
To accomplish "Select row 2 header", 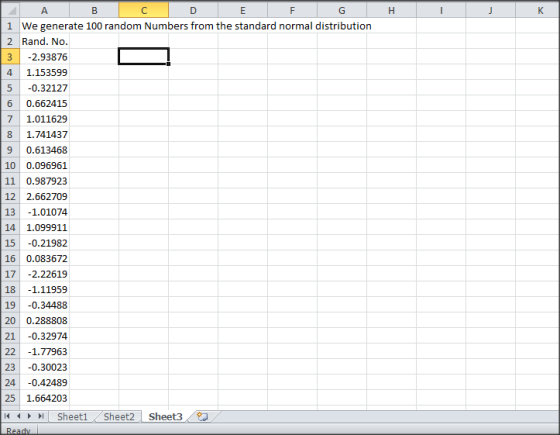I will [x=10, y=41].
